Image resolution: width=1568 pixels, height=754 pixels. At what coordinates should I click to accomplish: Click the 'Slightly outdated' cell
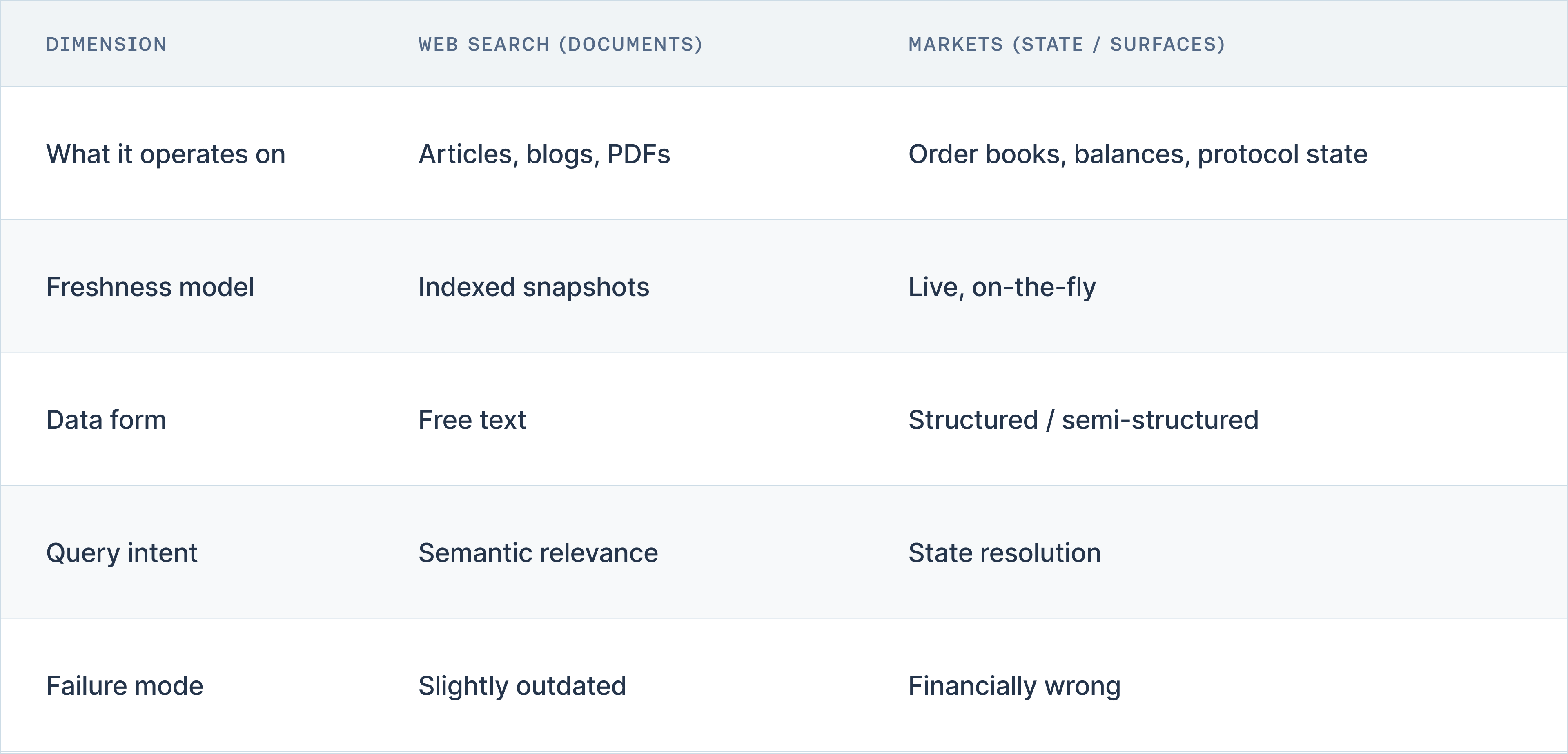(522, 686)
